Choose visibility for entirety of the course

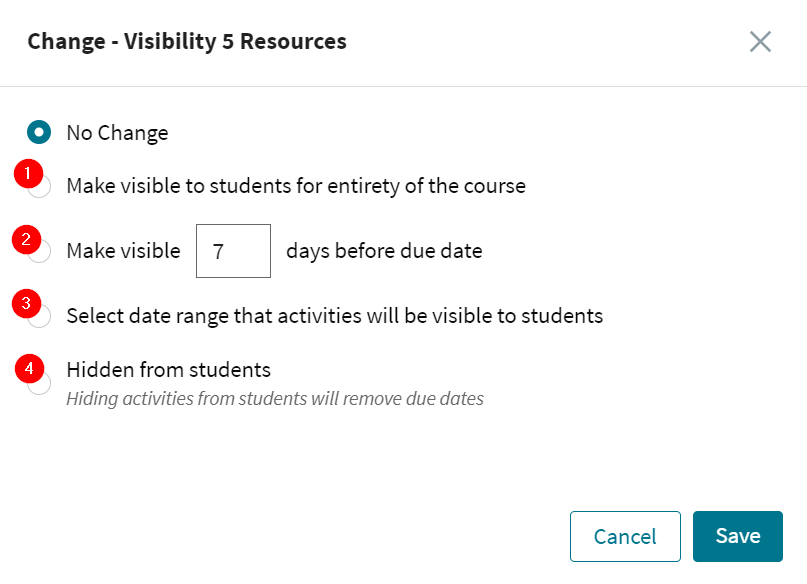(x=37, y=186)
